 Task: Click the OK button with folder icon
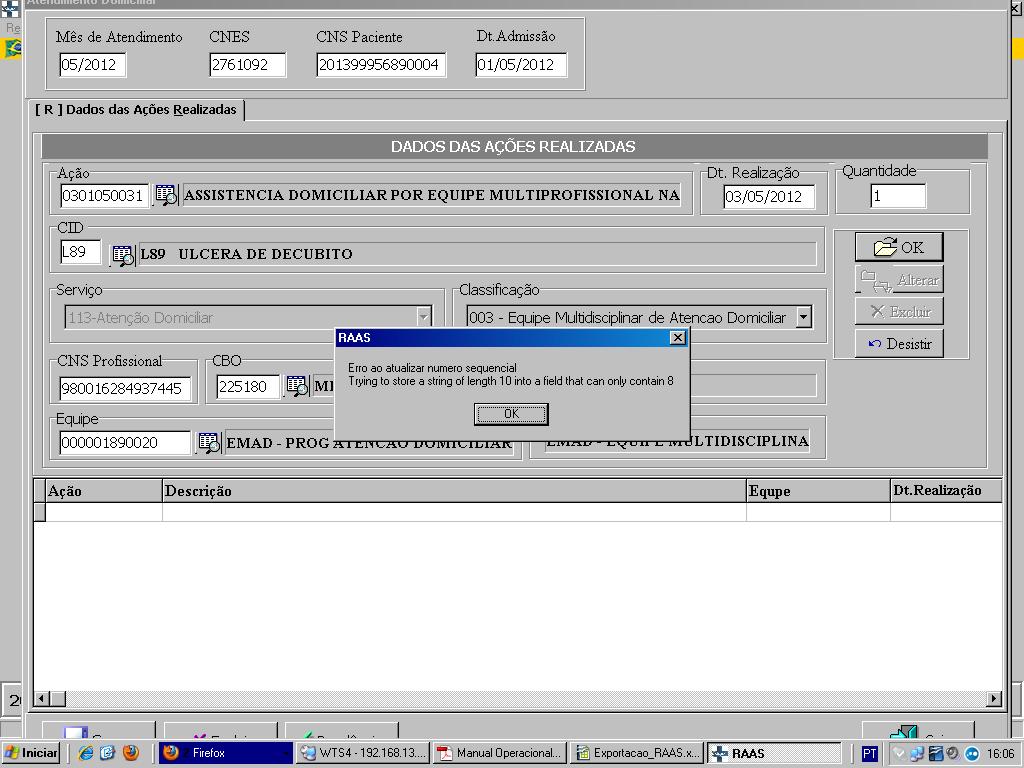tap(899, 247)
